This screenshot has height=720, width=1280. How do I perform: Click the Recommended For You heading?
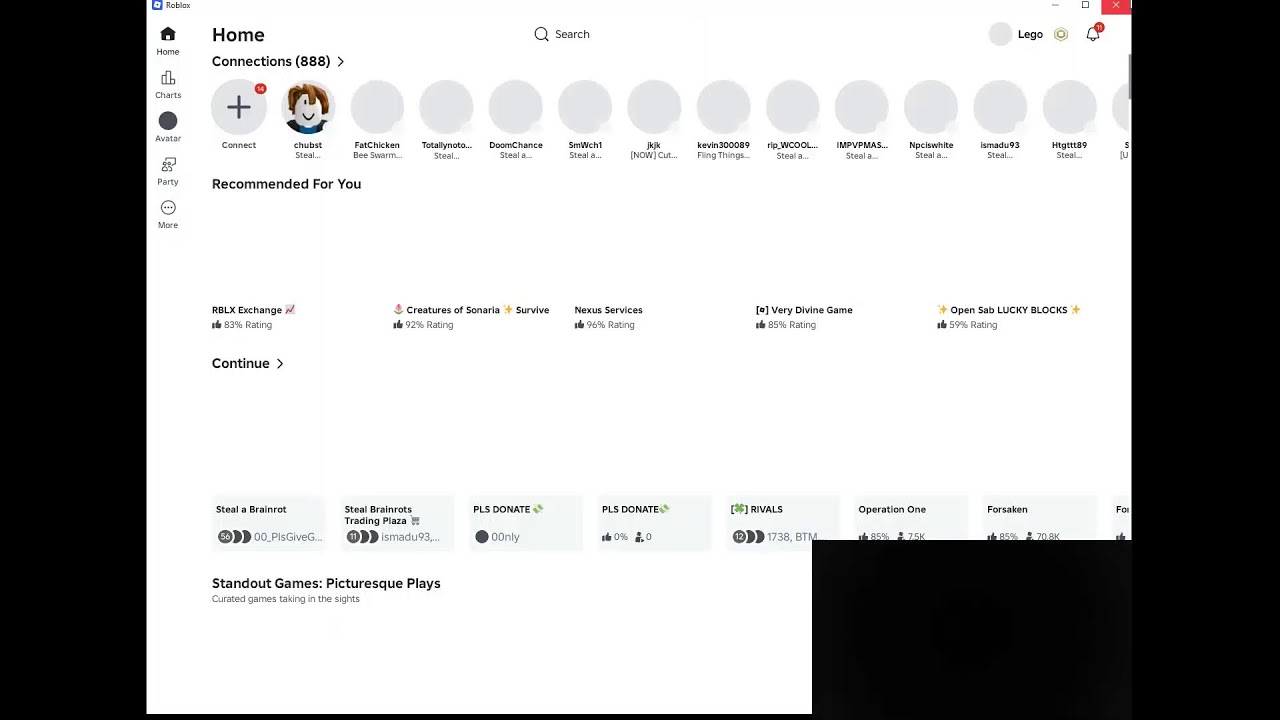click(x=286, y=184)
